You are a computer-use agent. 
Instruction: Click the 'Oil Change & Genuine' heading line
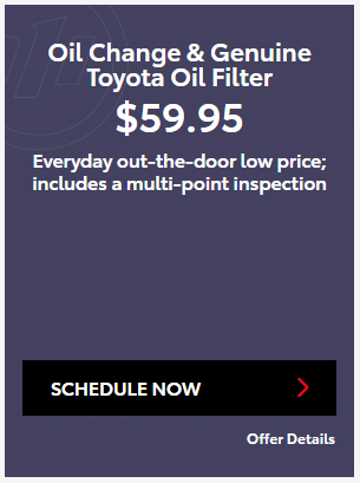(179, 53)
